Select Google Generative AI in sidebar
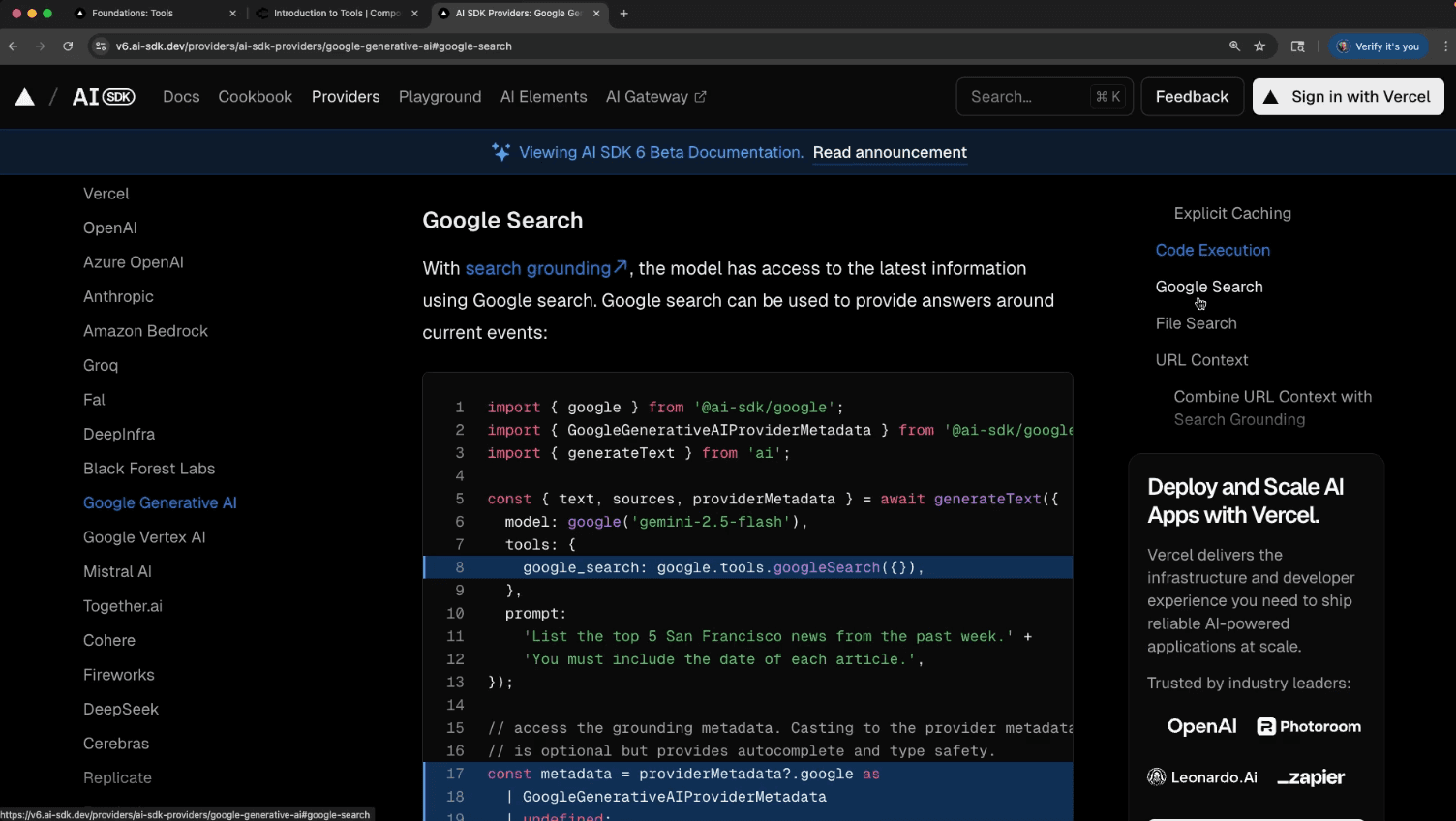Viewport: 1456px width, 821px height. 160,502
